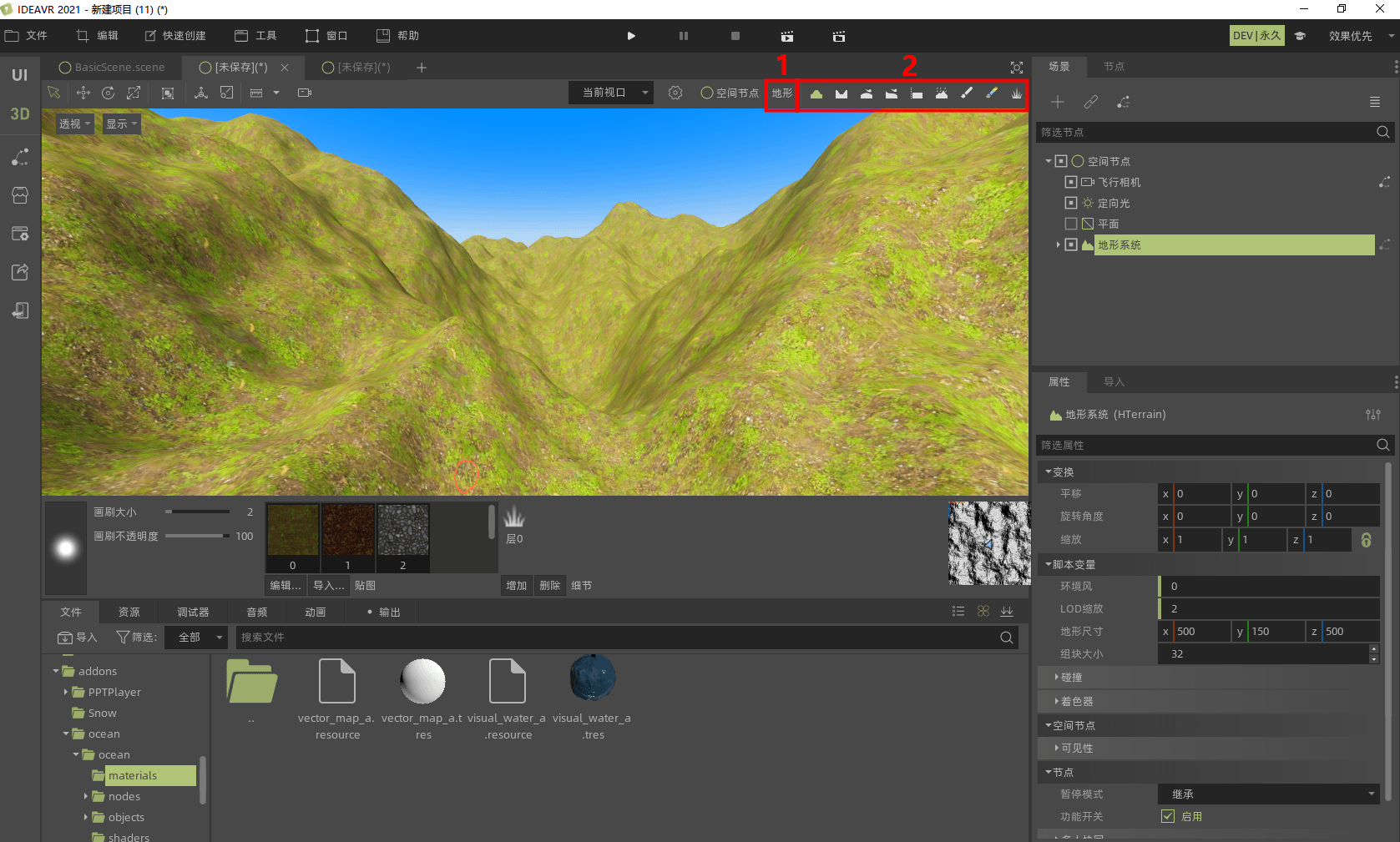This screenshot has width=1400, height=842.
Task: Open the store icon in left sidebar
Action: 20,195
